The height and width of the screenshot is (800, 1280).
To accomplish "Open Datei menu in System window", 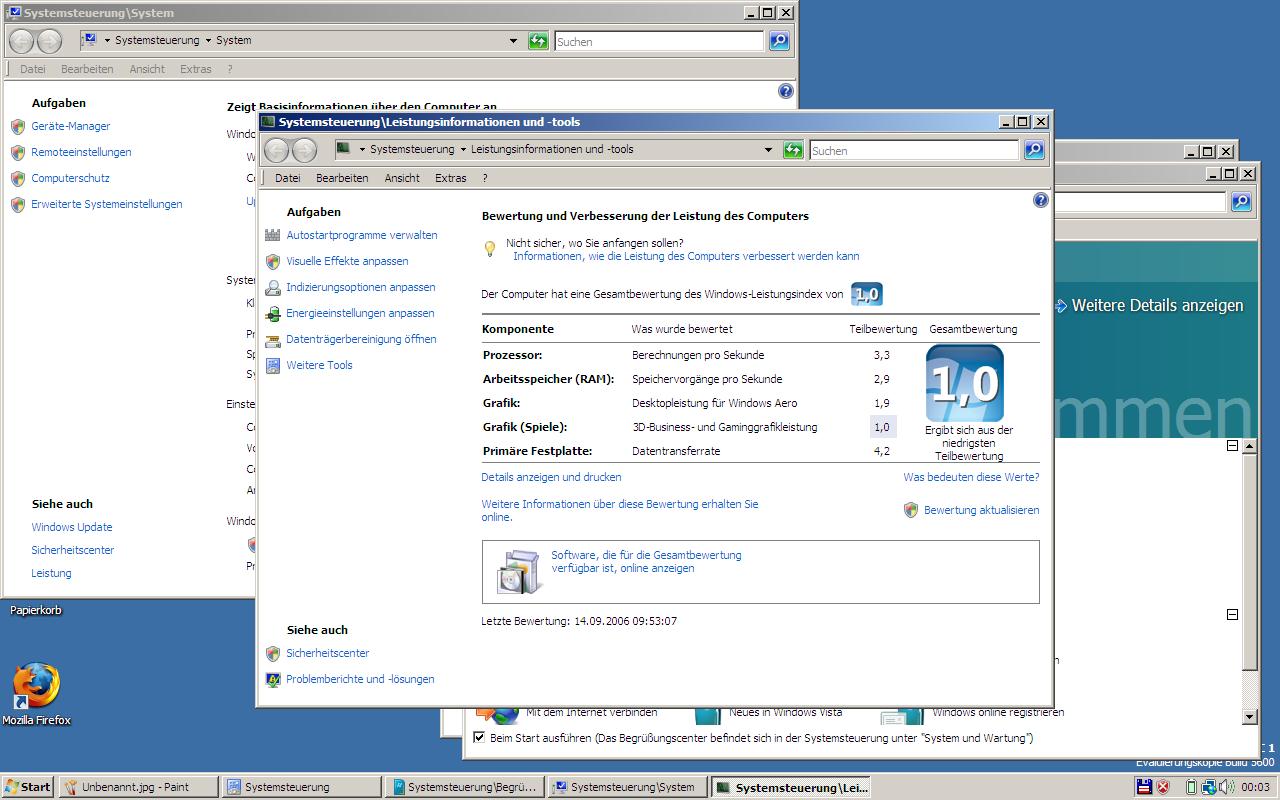I will tap(33, 69).
